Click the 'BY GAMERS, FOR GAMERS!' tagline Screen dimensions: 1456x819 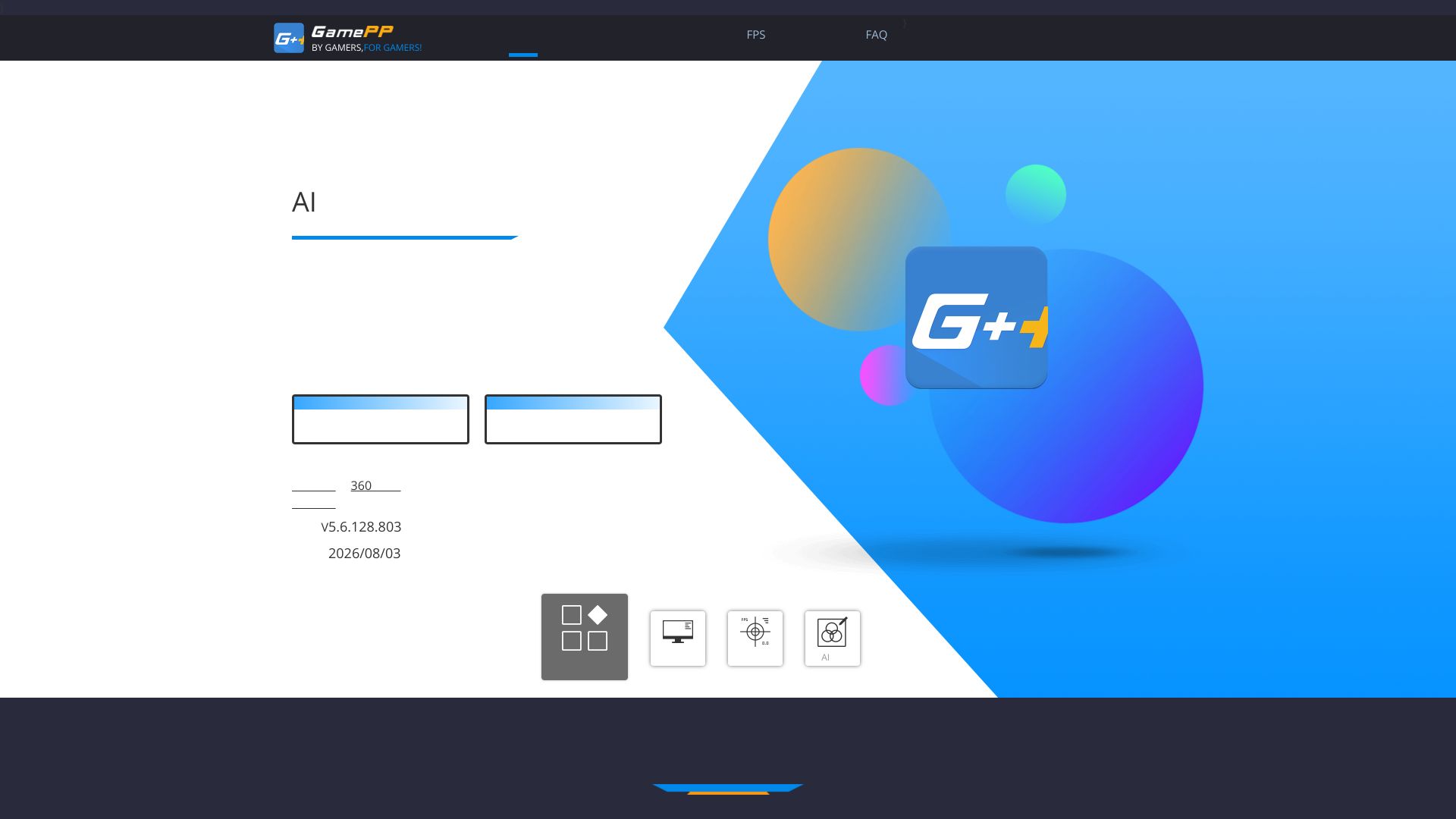(366, 48)
